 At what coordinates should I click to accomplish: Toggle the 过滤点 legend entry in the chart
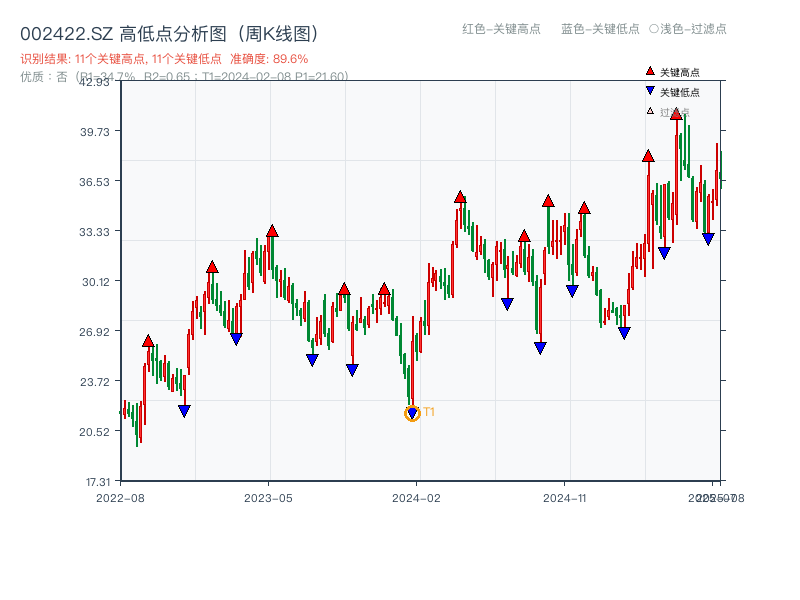click(668, 112)
